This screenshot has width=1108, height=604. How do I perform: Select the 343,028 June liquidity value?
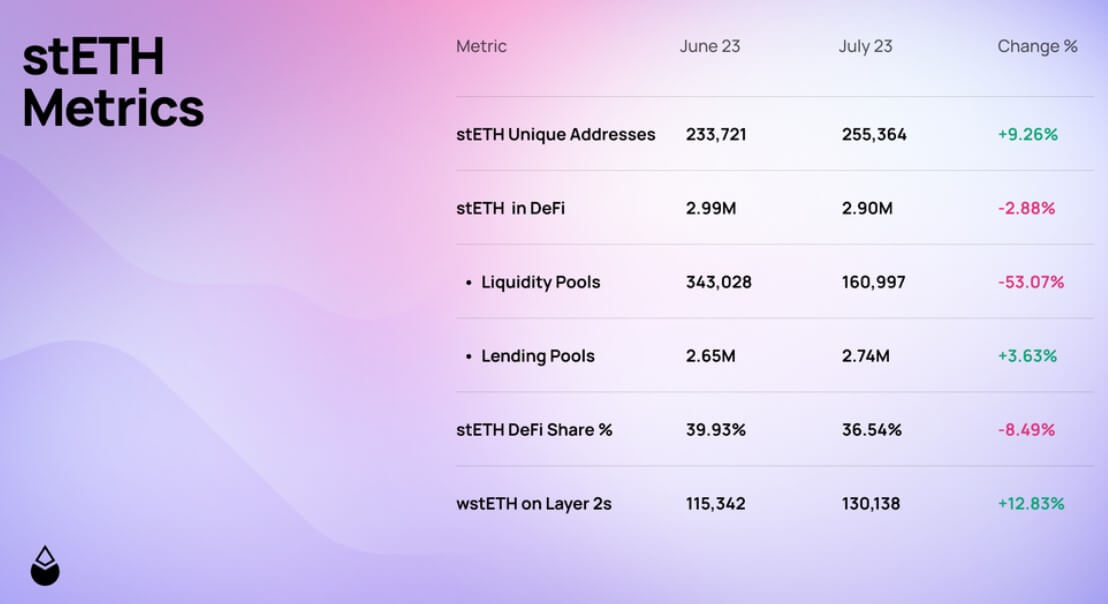(x=718, y=282)
